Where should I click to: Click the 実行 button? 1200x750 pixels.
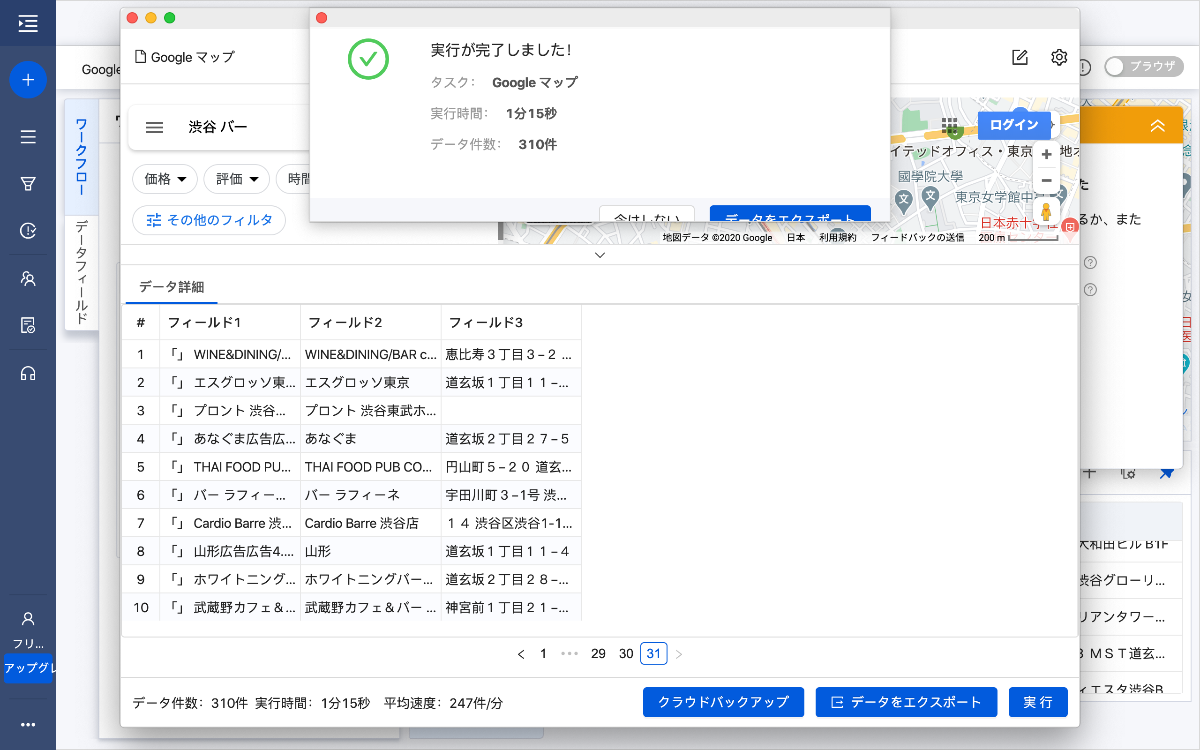coord(1038,702)
